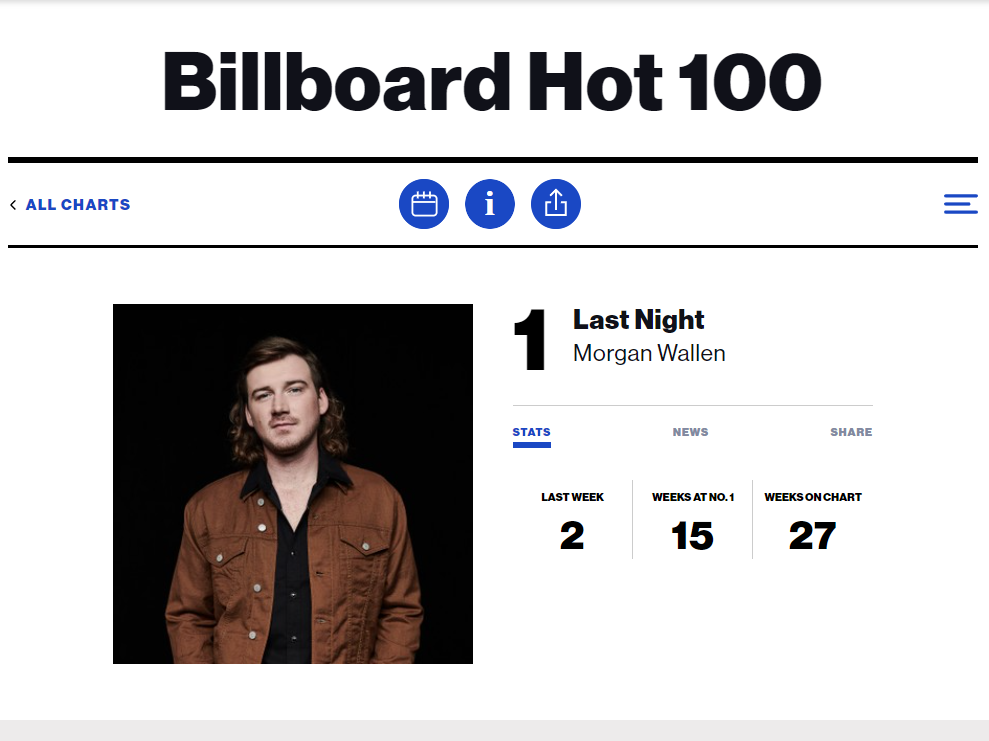
Task: Click the back chevron beside All Charts
Action: click(13, 205)
